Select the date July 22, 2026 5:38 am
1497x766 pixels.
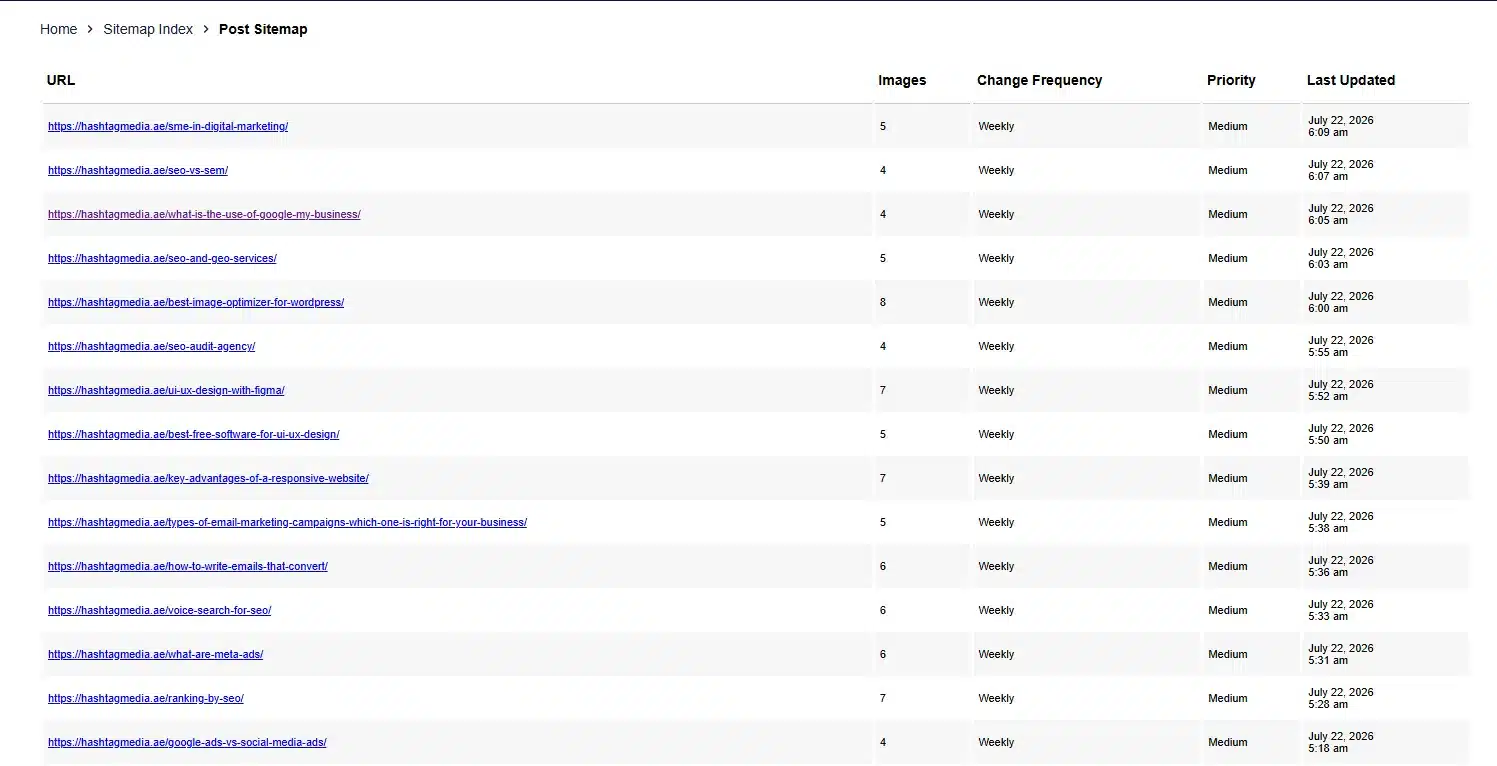point(1341,522)
